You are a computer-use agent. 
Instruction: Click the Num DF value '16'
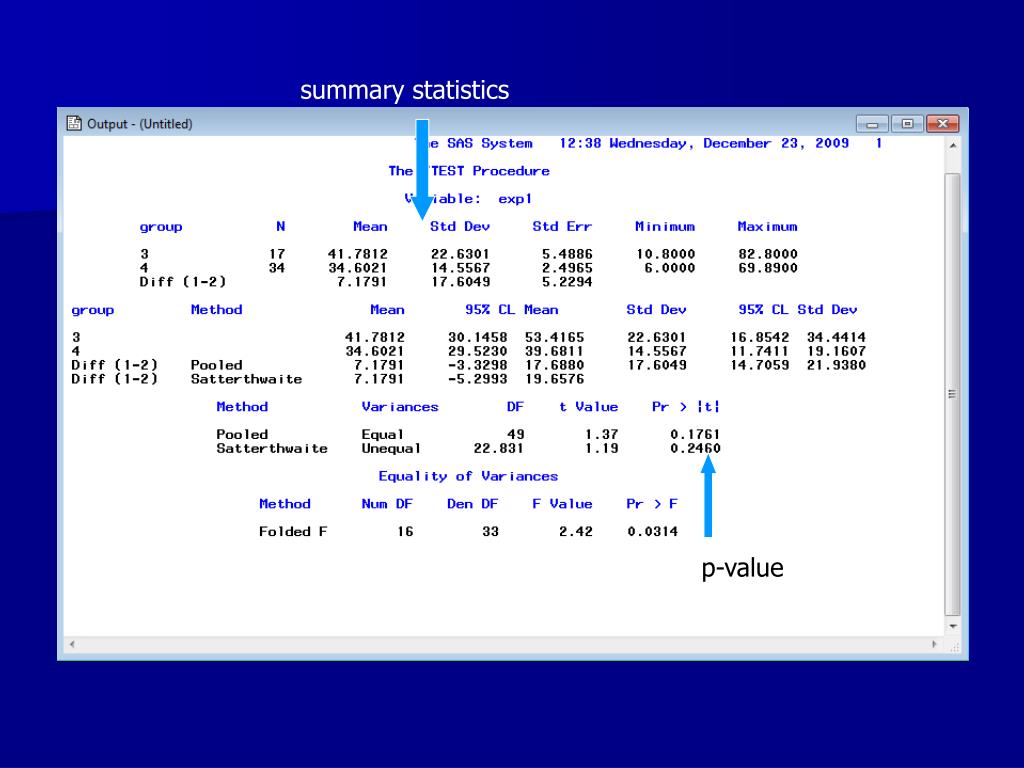click(406, 532)
